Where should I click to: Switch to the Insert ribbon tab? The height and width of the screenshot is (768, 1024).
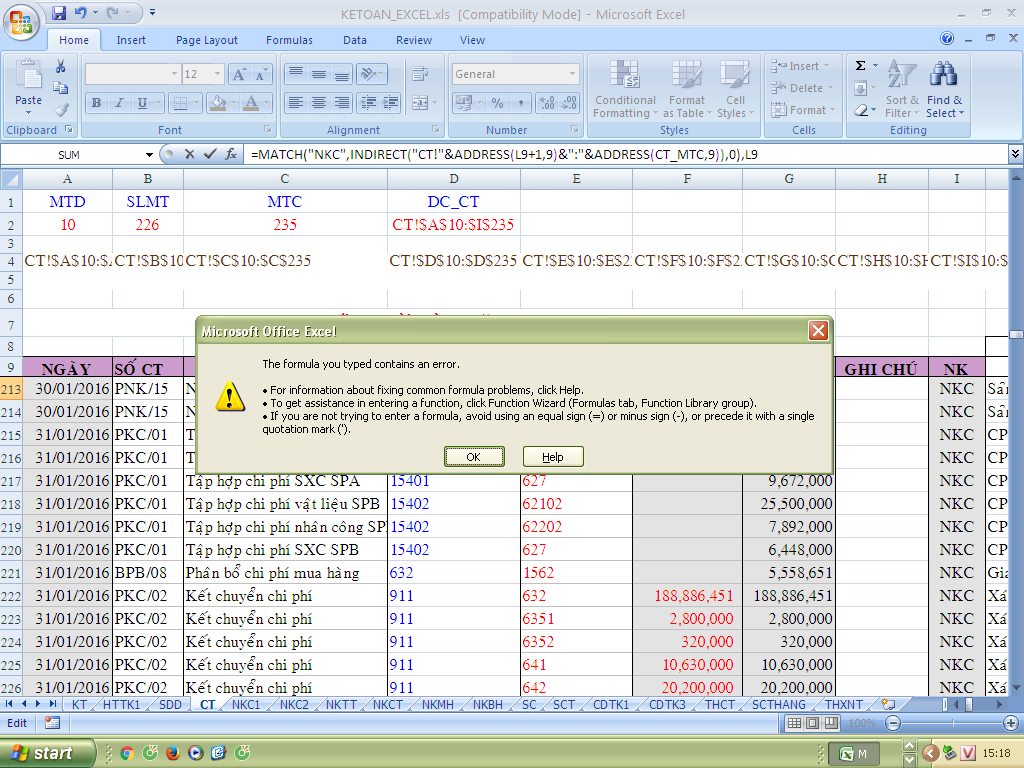131,40
